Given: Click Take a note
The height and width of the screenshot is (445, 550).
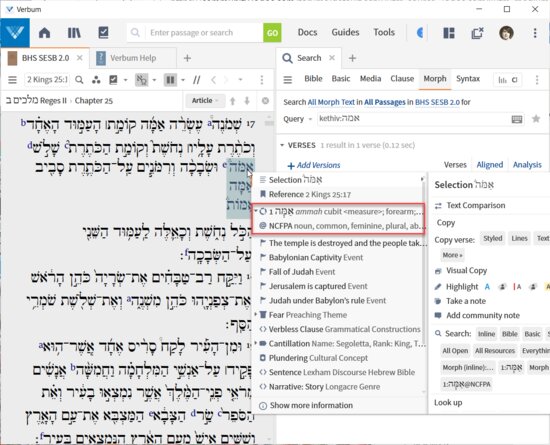Looking at the screenshot, I should [460, 301].
